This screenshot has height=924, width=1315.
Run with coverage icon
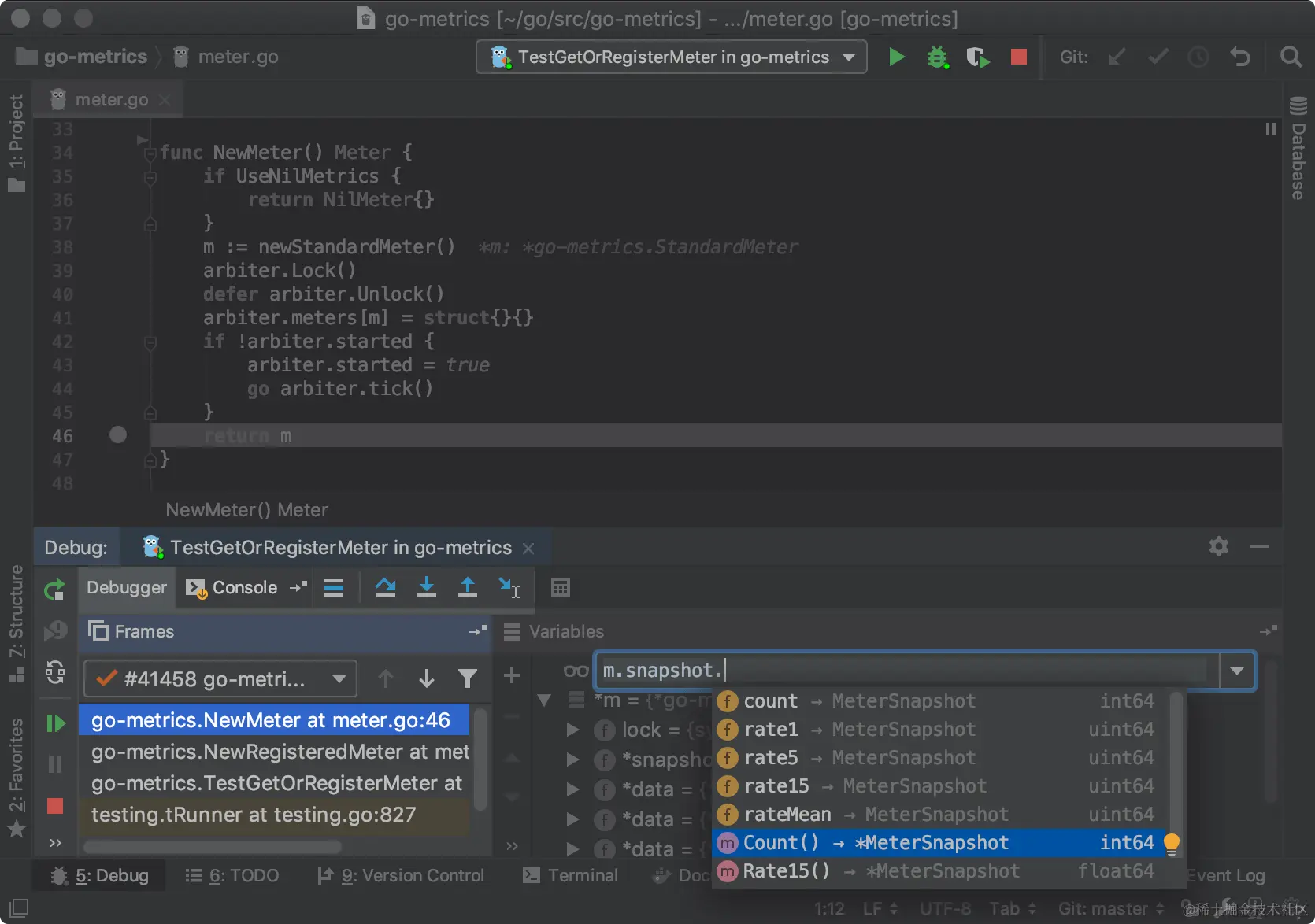pos(977,57)
